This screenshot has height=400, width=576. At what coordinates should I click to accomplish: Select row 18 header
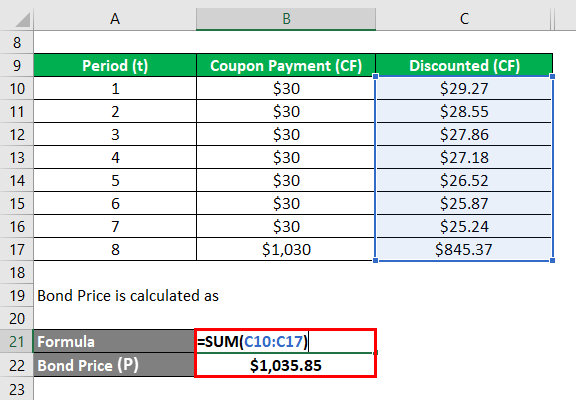tap(17, 273)
